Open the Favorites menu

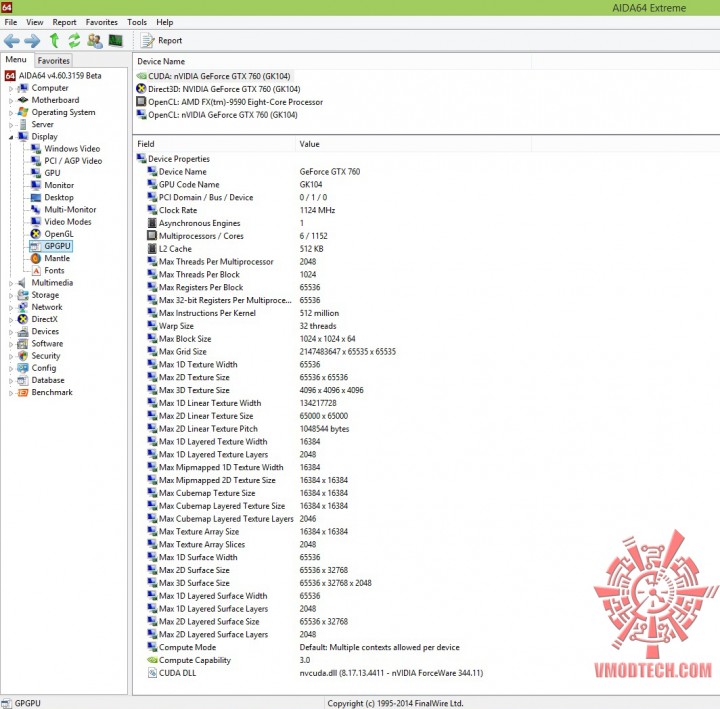click(101, 22)
